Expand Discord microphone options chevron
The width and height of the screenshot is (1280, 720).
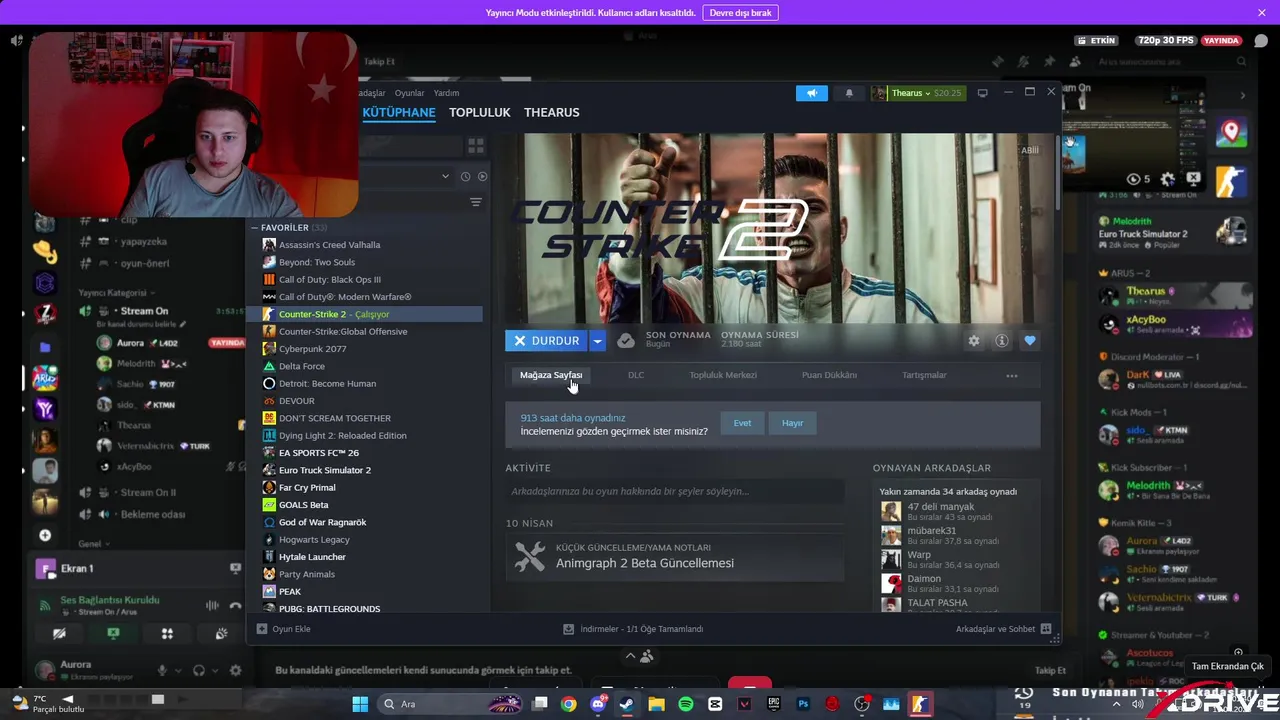(178, 671)
